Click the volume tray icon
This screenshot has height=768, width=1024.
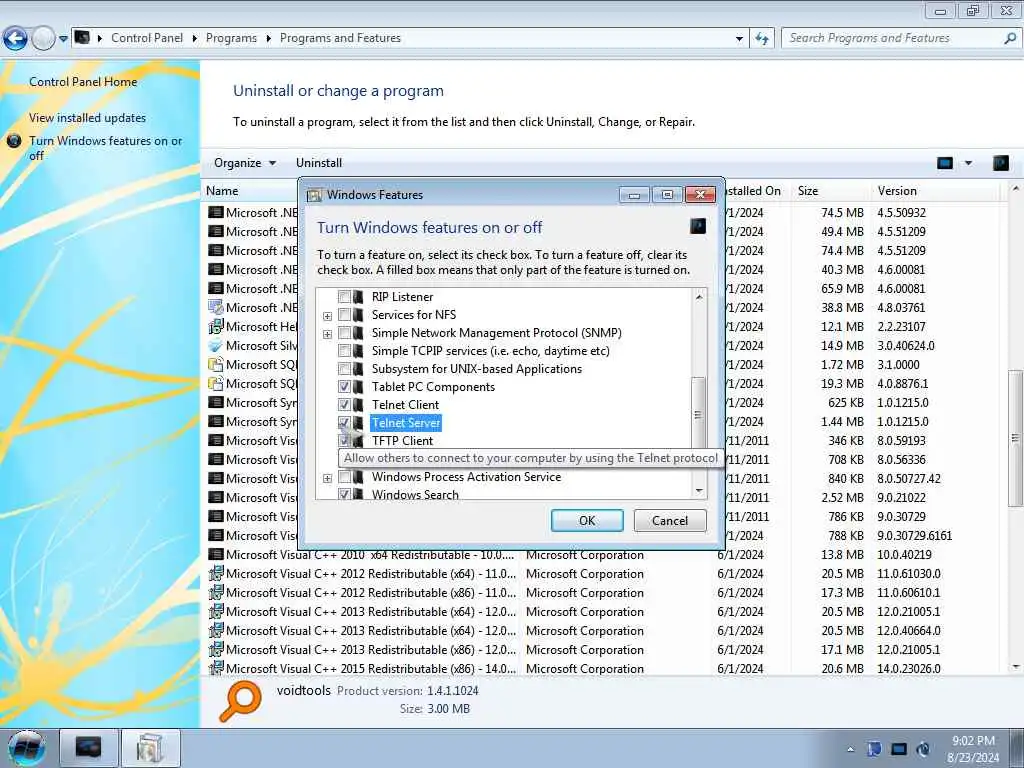click(x=923, y=749)
